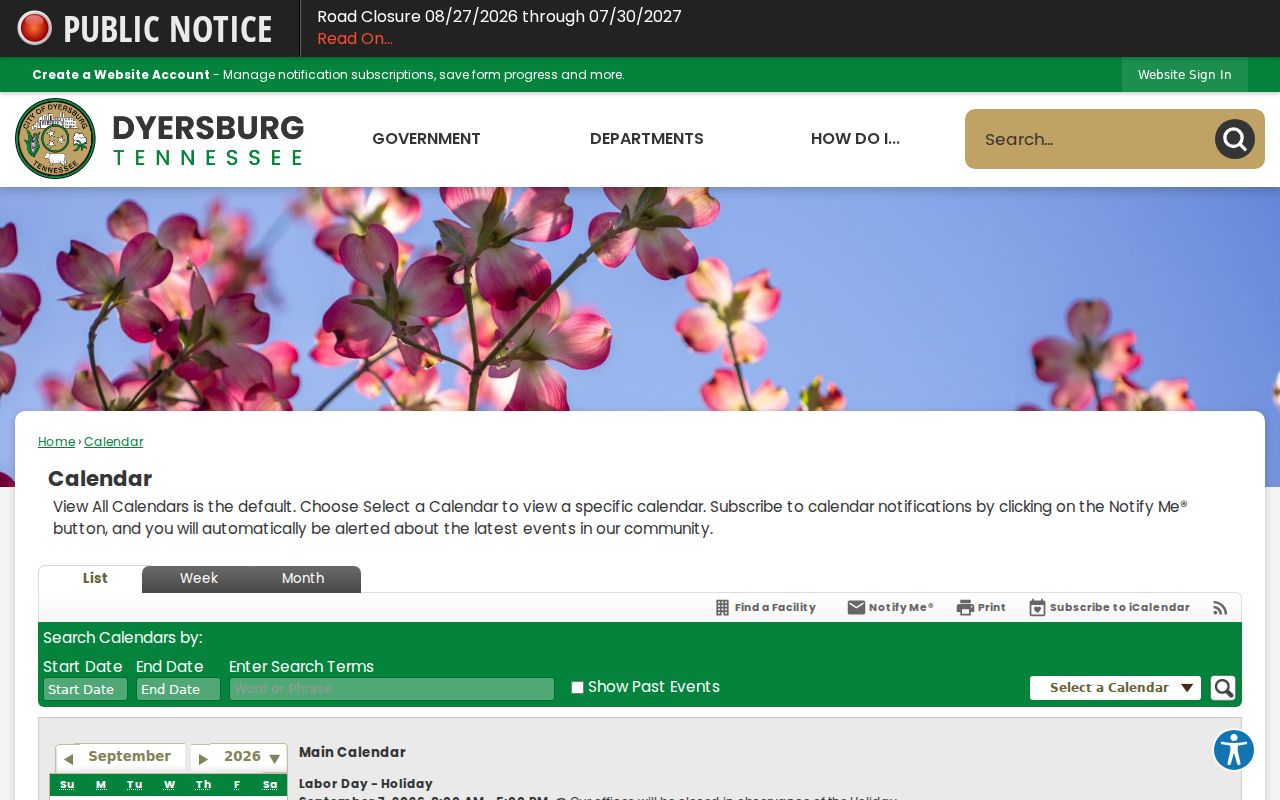The width and height of the screenshot is (1280, 800).
Task: Click Create a Website Account link
Action: coord(121,75)
